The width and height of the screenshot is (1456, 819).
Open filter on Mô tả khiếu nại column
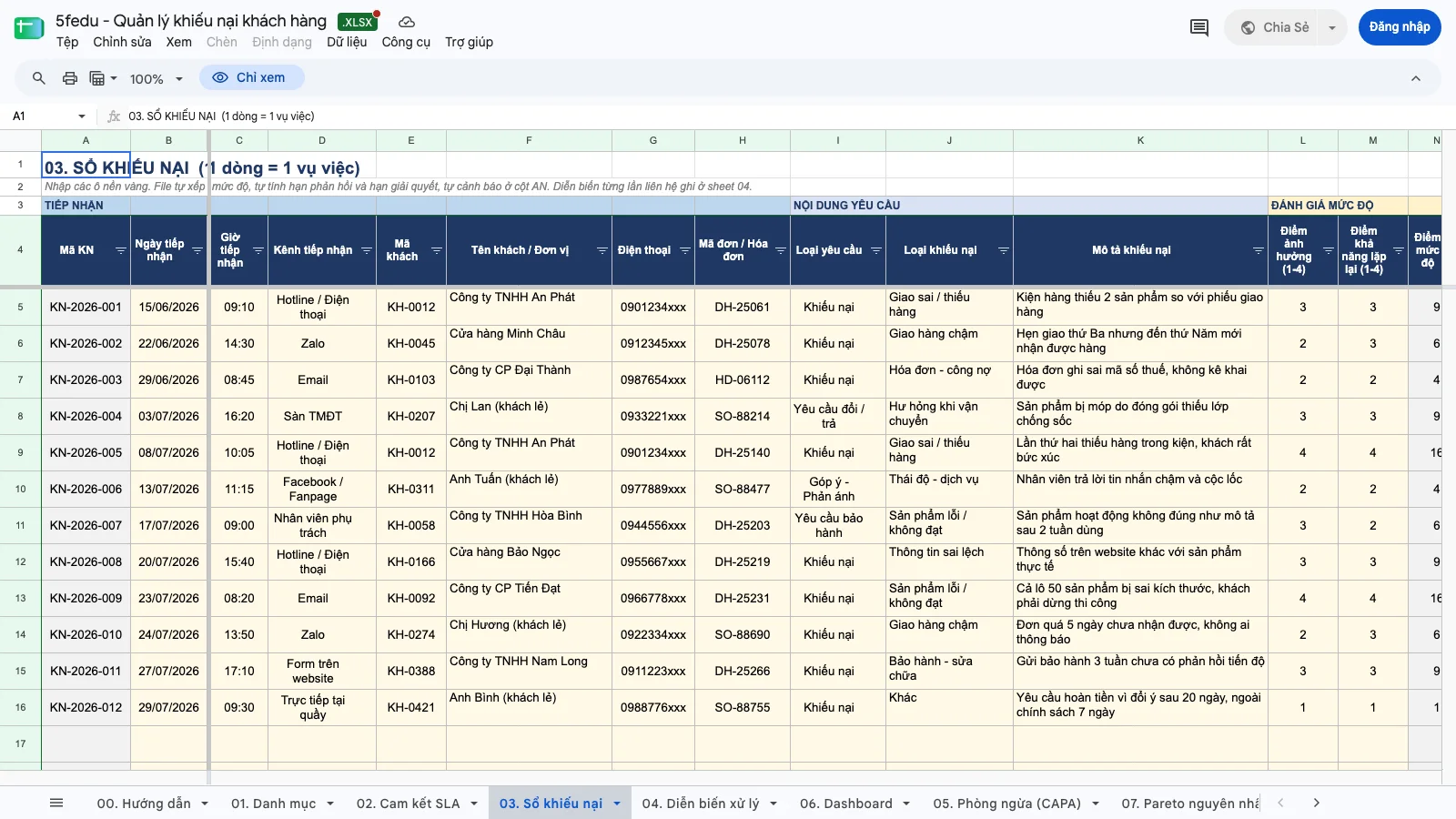1258,250
